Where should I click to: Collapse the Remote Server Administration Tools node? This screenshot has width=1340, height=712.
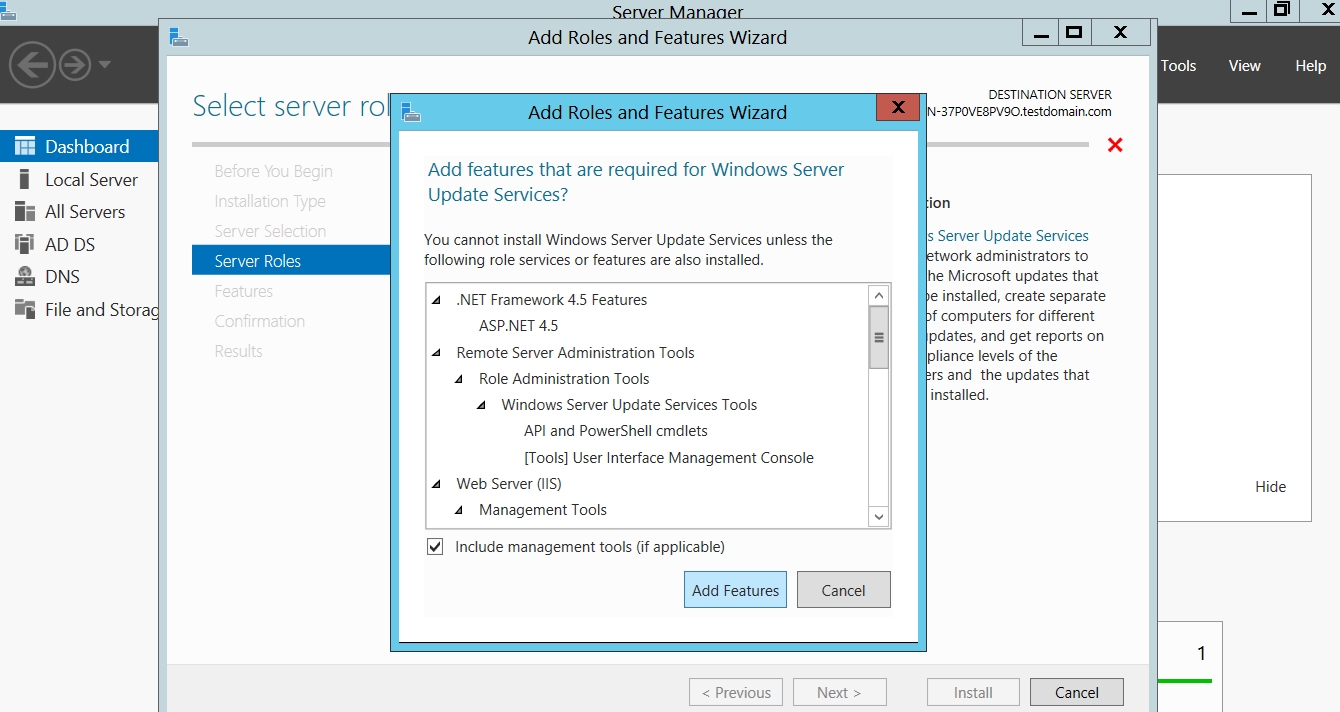click(436, 353)
